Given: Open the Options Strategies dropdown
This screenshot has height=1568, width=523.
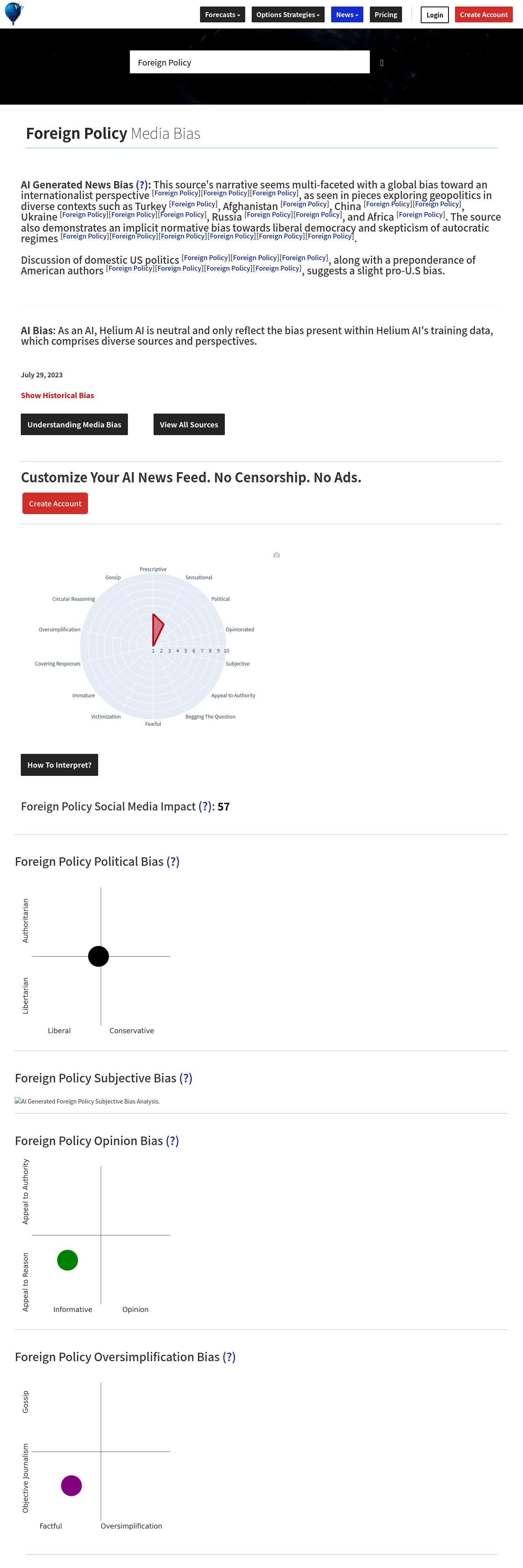Looking at the screenshot, I should (288, 15).
